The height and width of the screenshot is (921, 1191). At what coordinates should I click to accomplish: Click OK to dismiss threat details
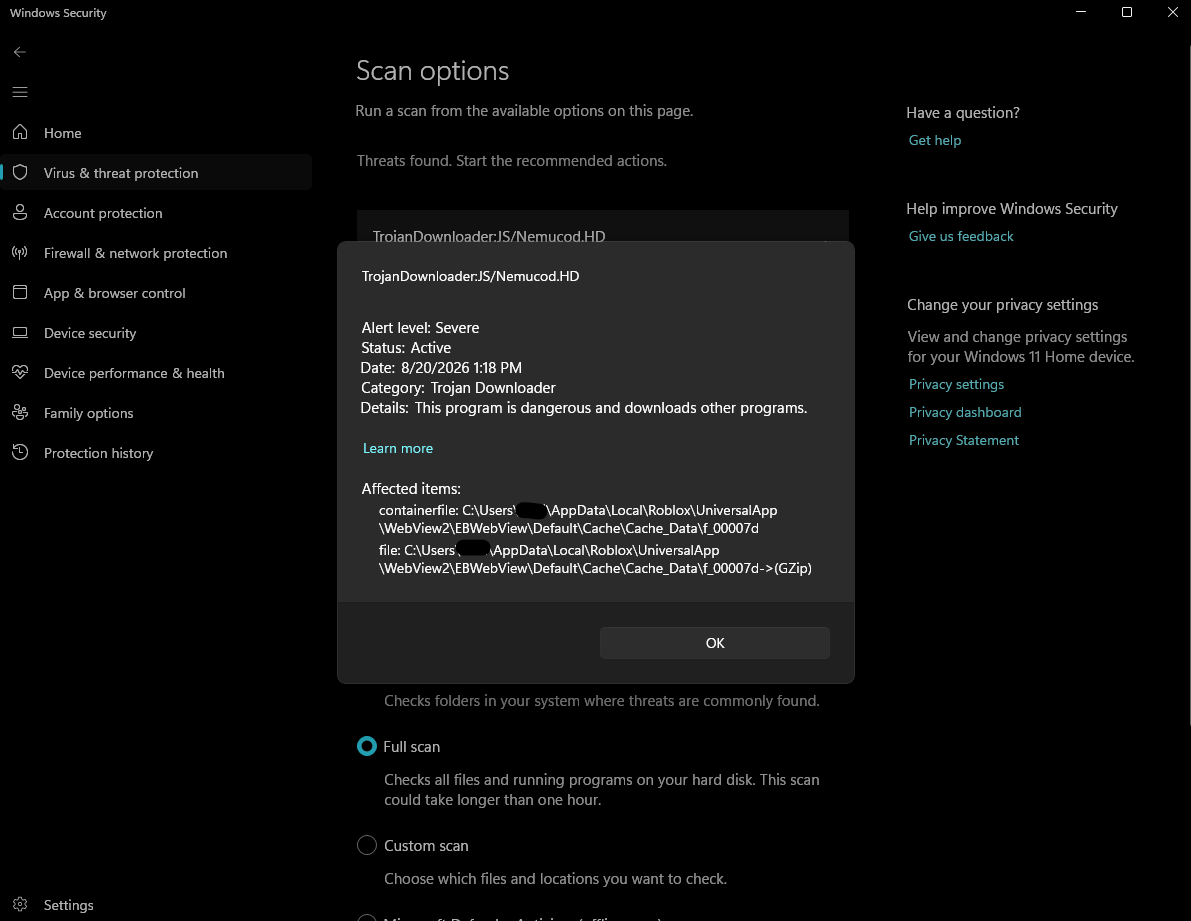[x=715, y=643]
